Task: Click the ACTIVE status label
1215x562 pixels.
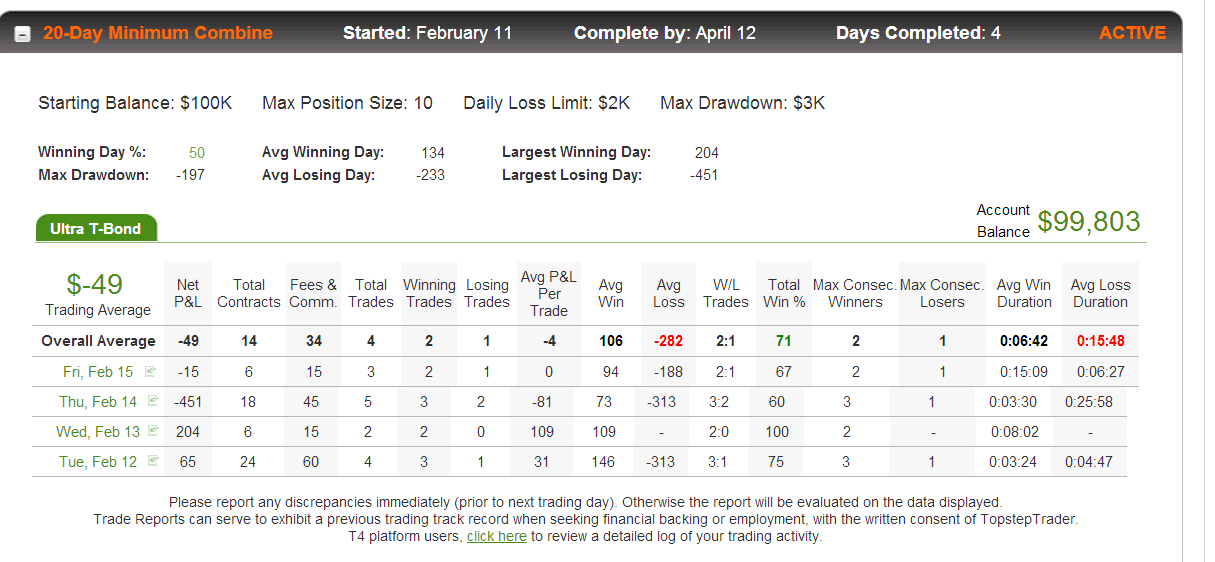Action: pos(1132,33)
